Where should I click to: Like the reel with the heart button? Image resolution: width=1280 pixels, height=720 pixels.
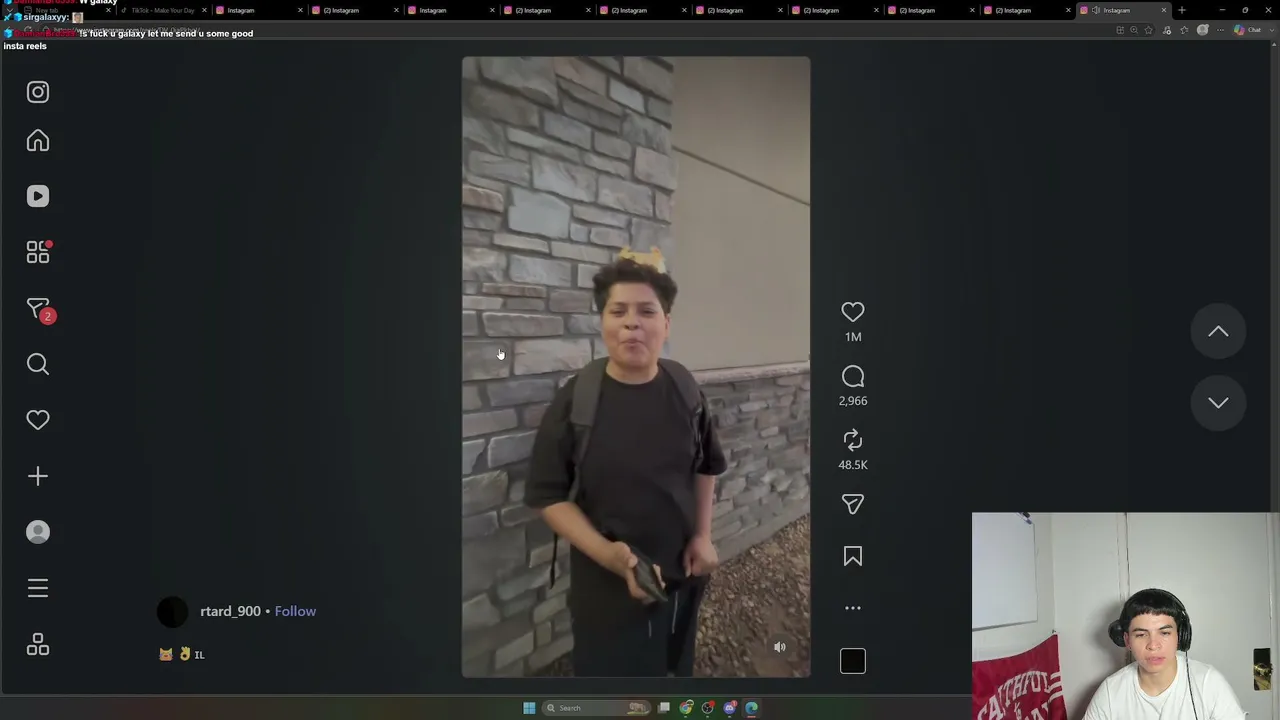pyautogui.click(x=853, y=312)
